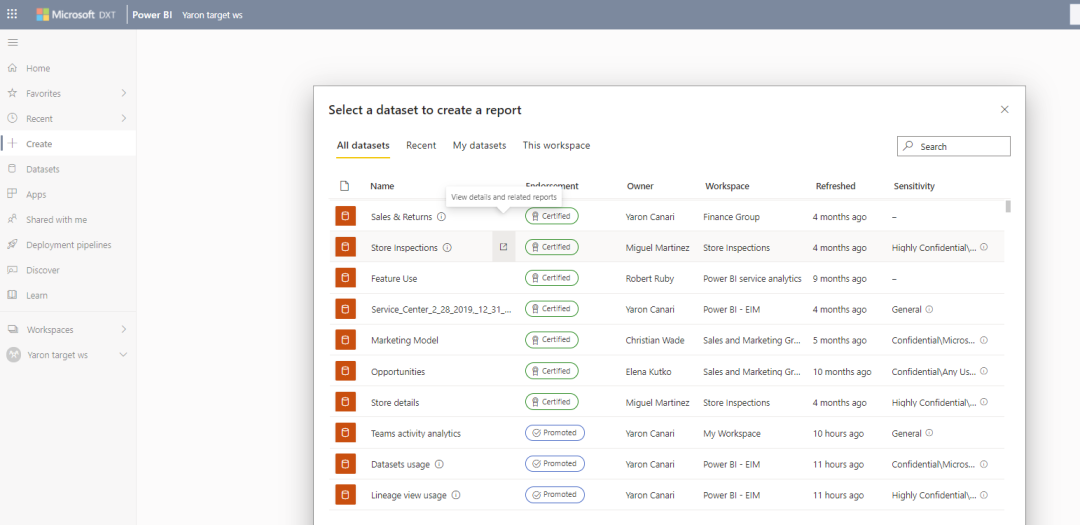Switch to the This workspace tab
The image size is (1080, 525).
pyautogui.click(x=556, y=146)
